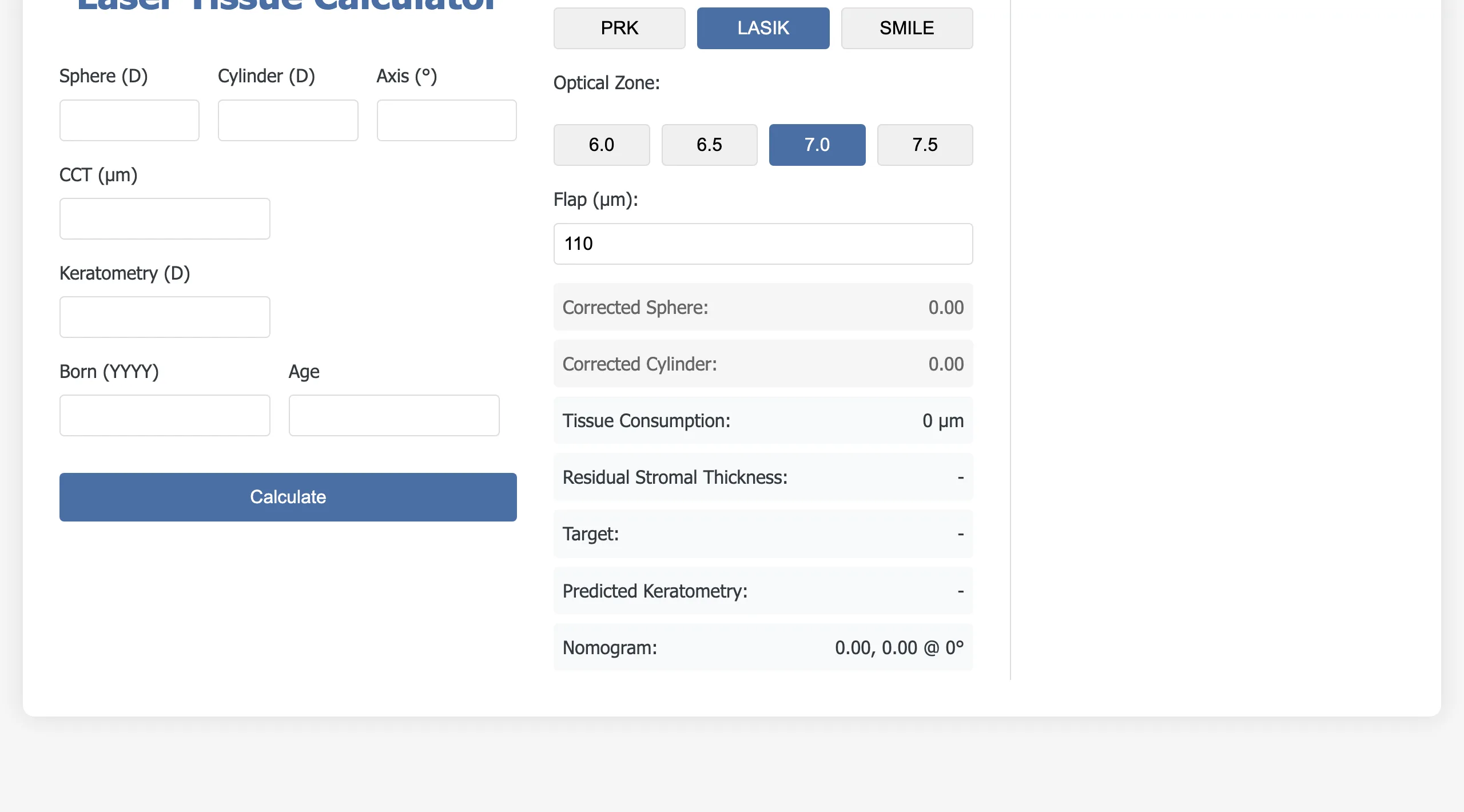Click the Tissue Consumption 0 µm value
This screenshot has width=1464, height=812.
click(943, 420)
